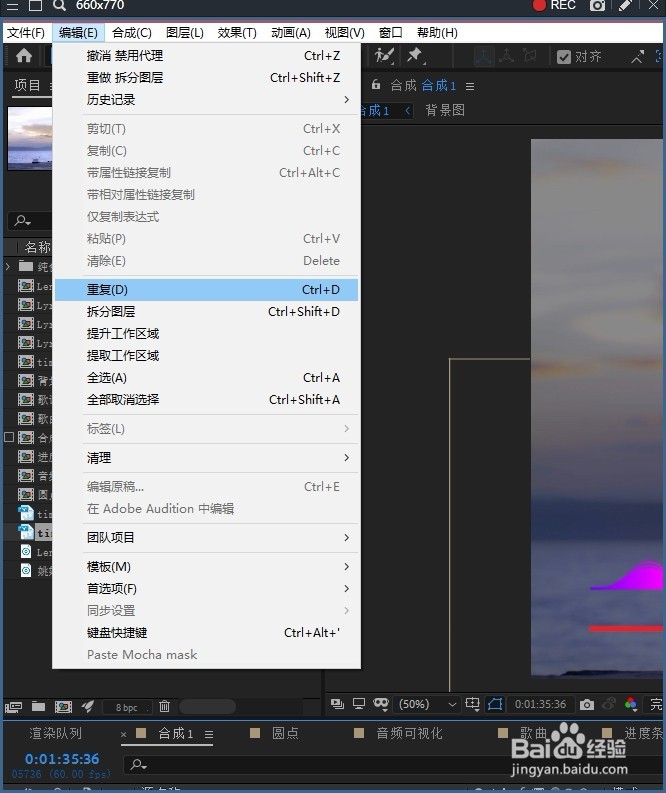Image resolution: width=666 pixels, height=793 pixels.
Task: Toggle the composition viewer lock icon
Action: [376, 84]
